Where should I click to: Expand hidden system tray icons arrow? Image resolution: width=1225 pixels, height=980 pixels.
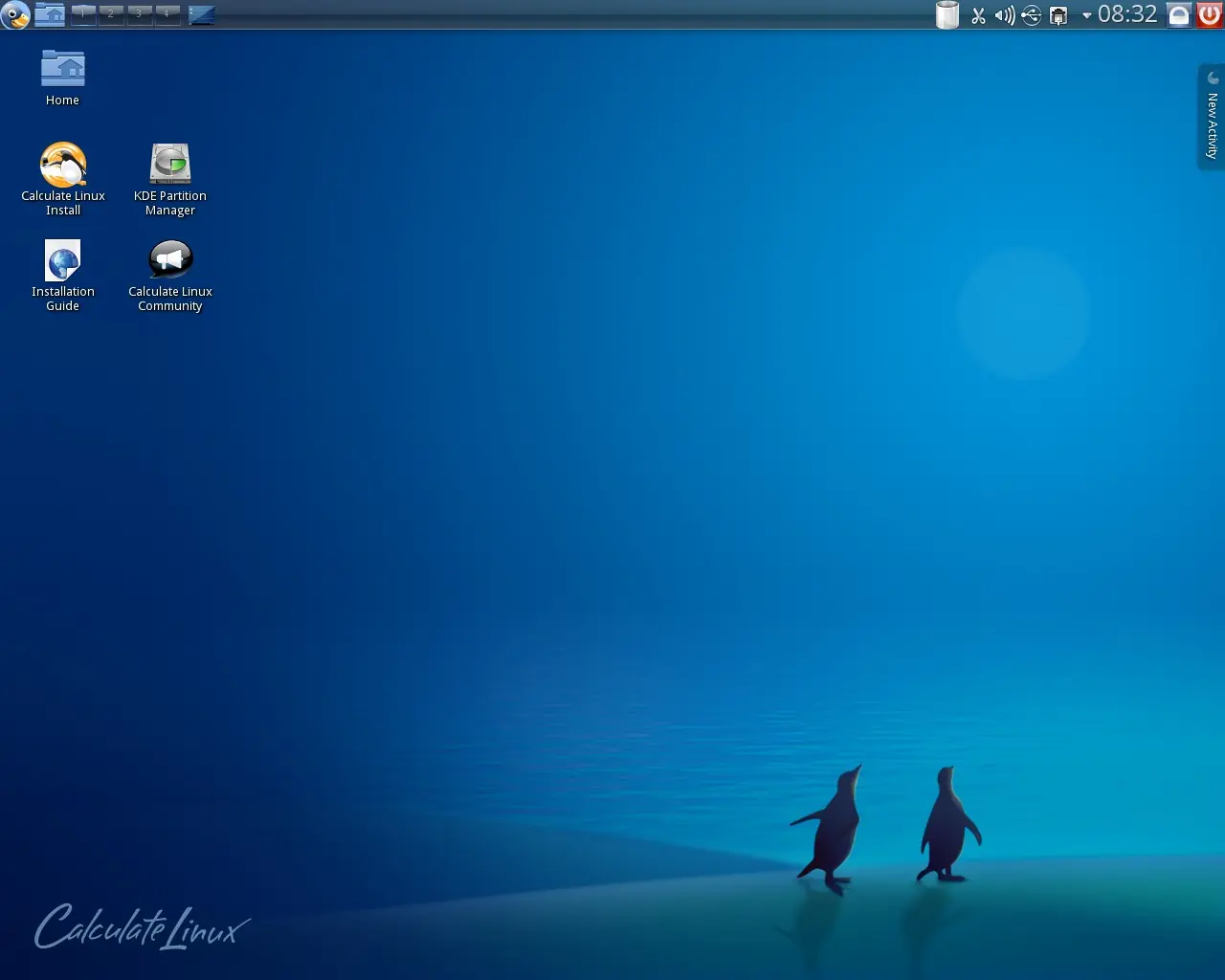[1086, 15]
